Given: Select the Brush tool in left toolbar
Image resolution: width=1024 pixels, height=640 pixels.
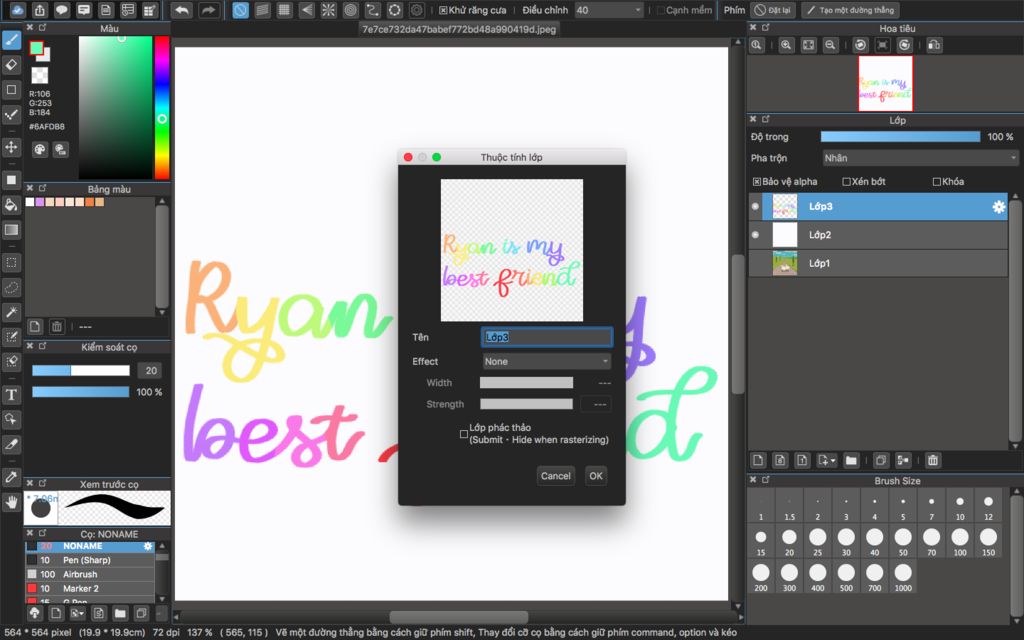Looking at the screenshot, I should click(x=12, y=40).
